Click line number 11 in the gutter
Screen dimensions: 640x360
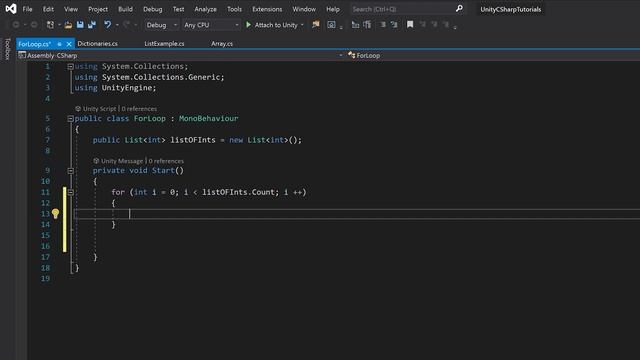45,192
